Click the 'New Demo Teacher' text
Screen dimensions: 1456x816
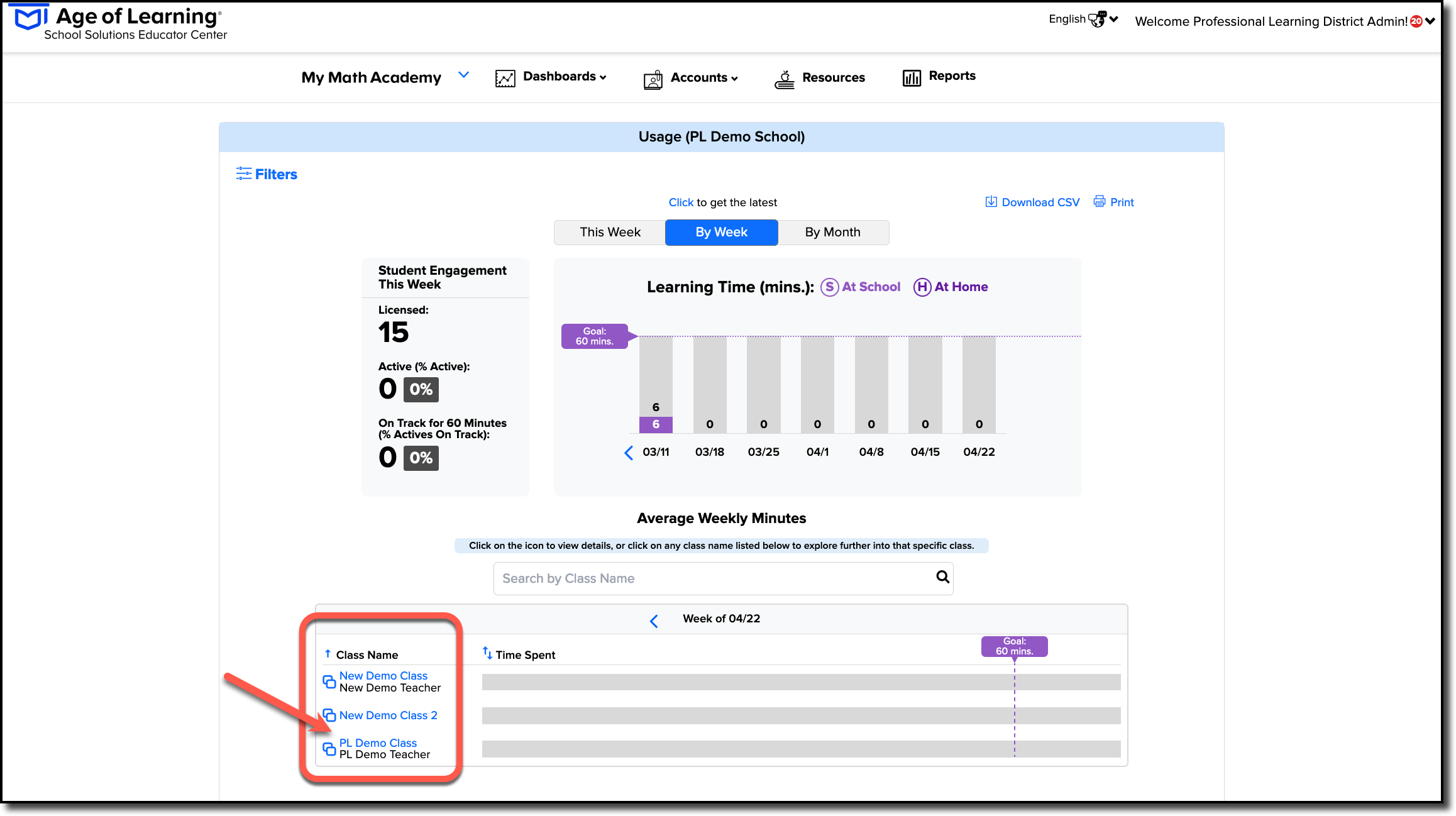[390, 688]
